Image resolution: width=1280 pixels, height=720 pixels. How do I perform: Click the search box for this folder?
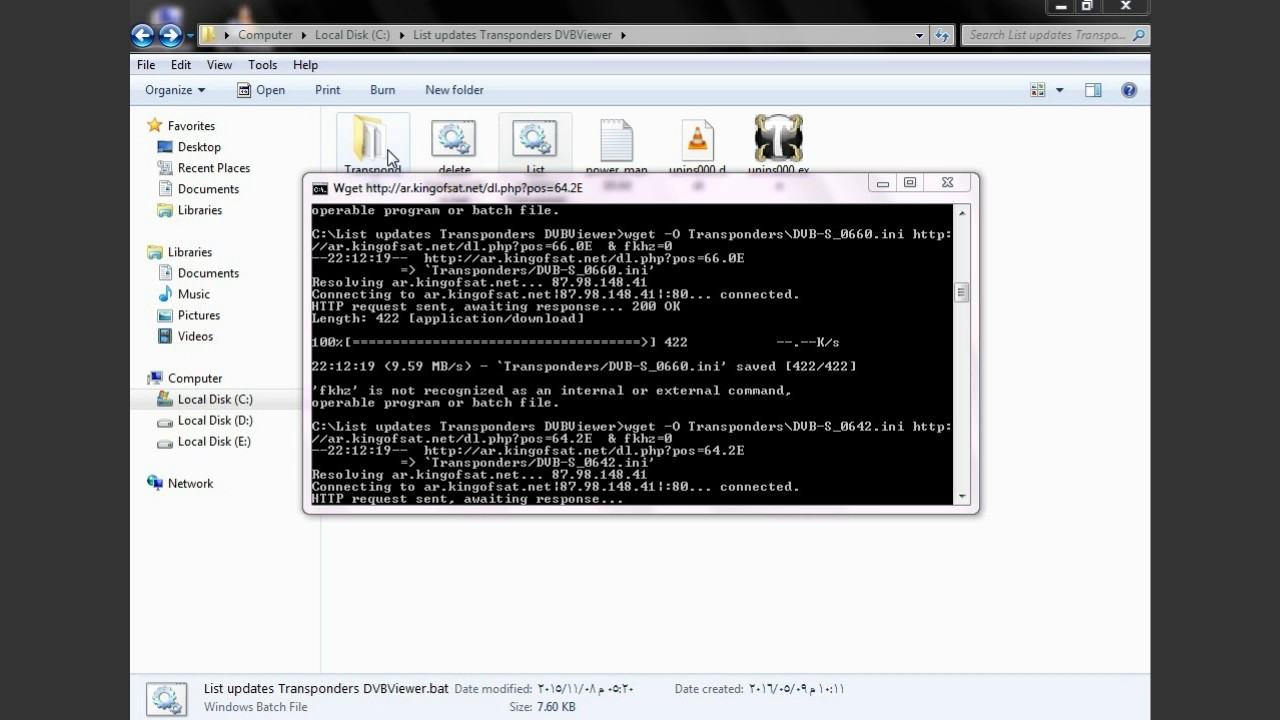click(1055, 35)
